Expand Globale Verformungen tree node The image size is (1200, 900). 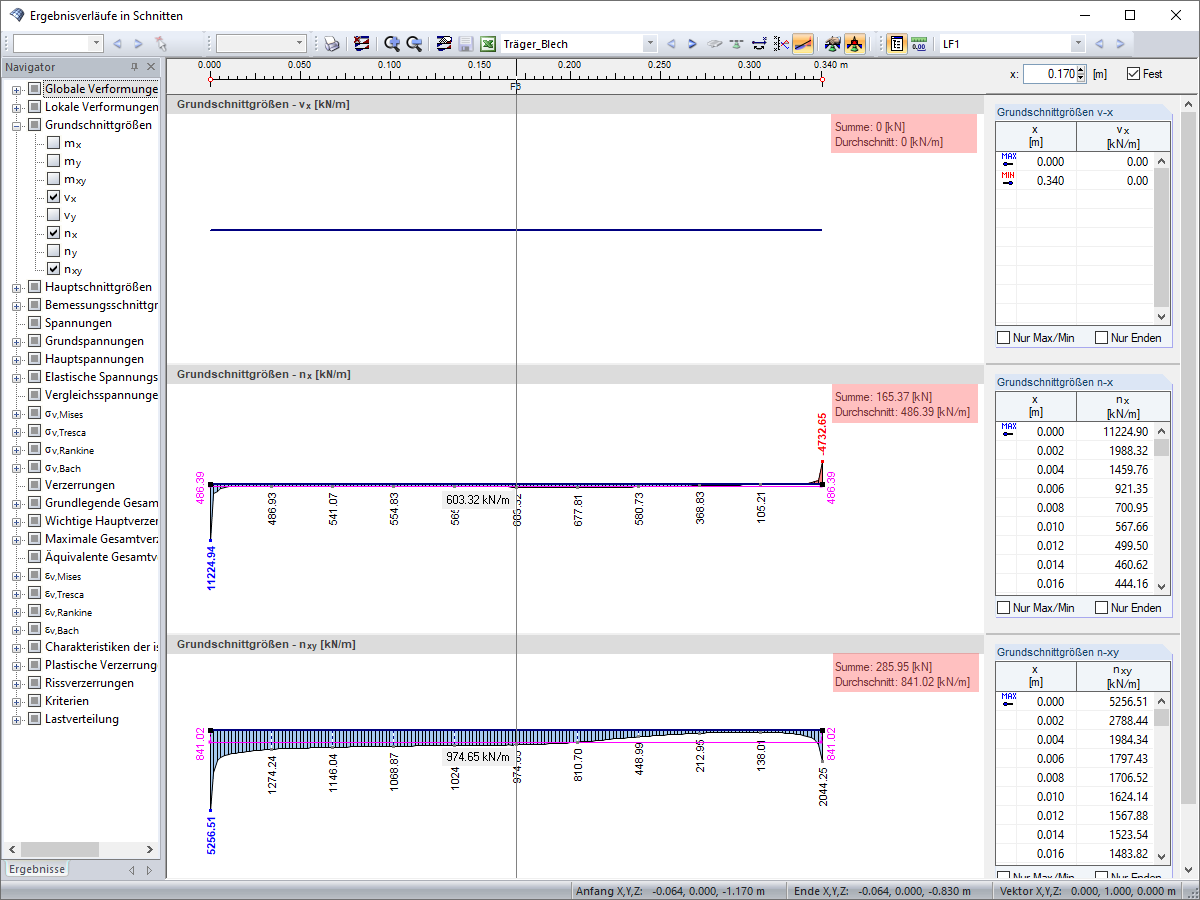tap(17, 89)
